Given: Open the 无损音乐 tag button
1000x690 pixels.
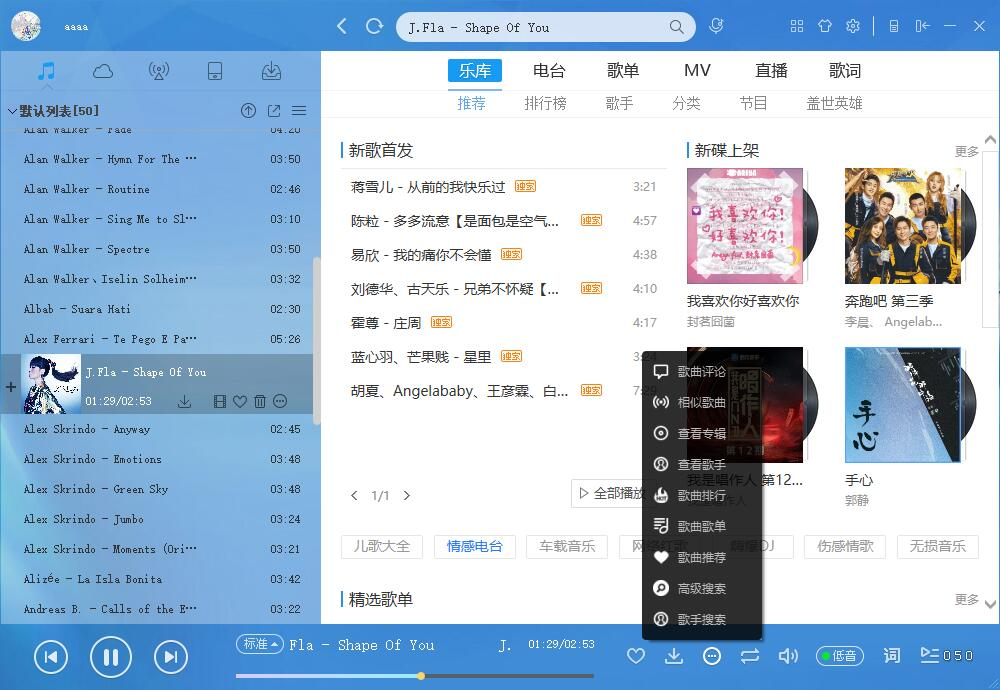Looking at the screenshot, I should click(x=938, y=547).
